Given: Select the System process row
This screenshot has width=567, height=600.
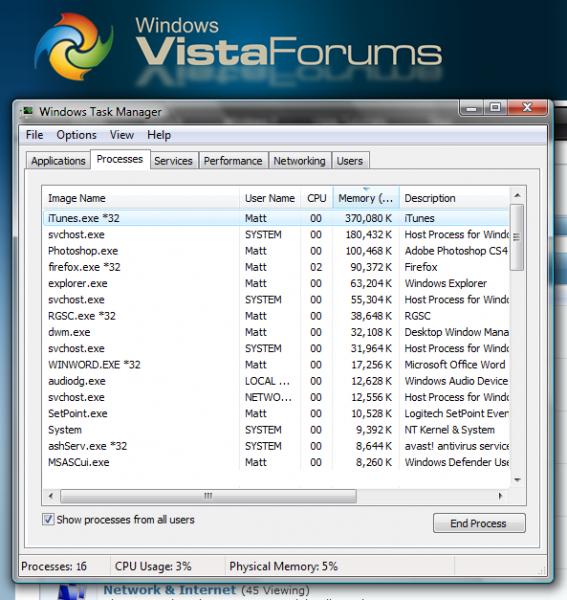Looking at the screenshot, I should point(276,430).
